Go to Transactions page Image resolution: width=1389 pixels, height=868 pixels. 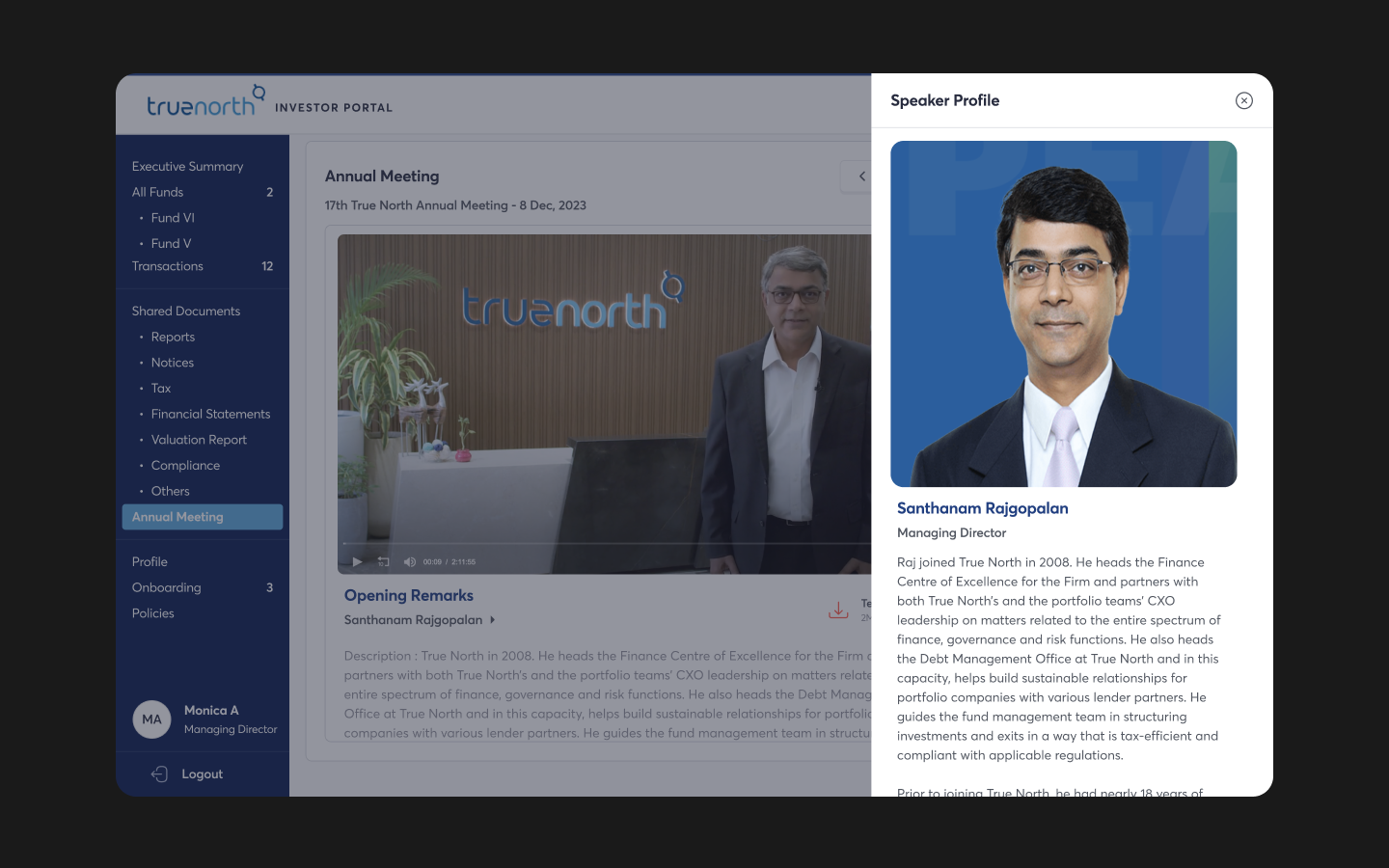coord(168,266)
